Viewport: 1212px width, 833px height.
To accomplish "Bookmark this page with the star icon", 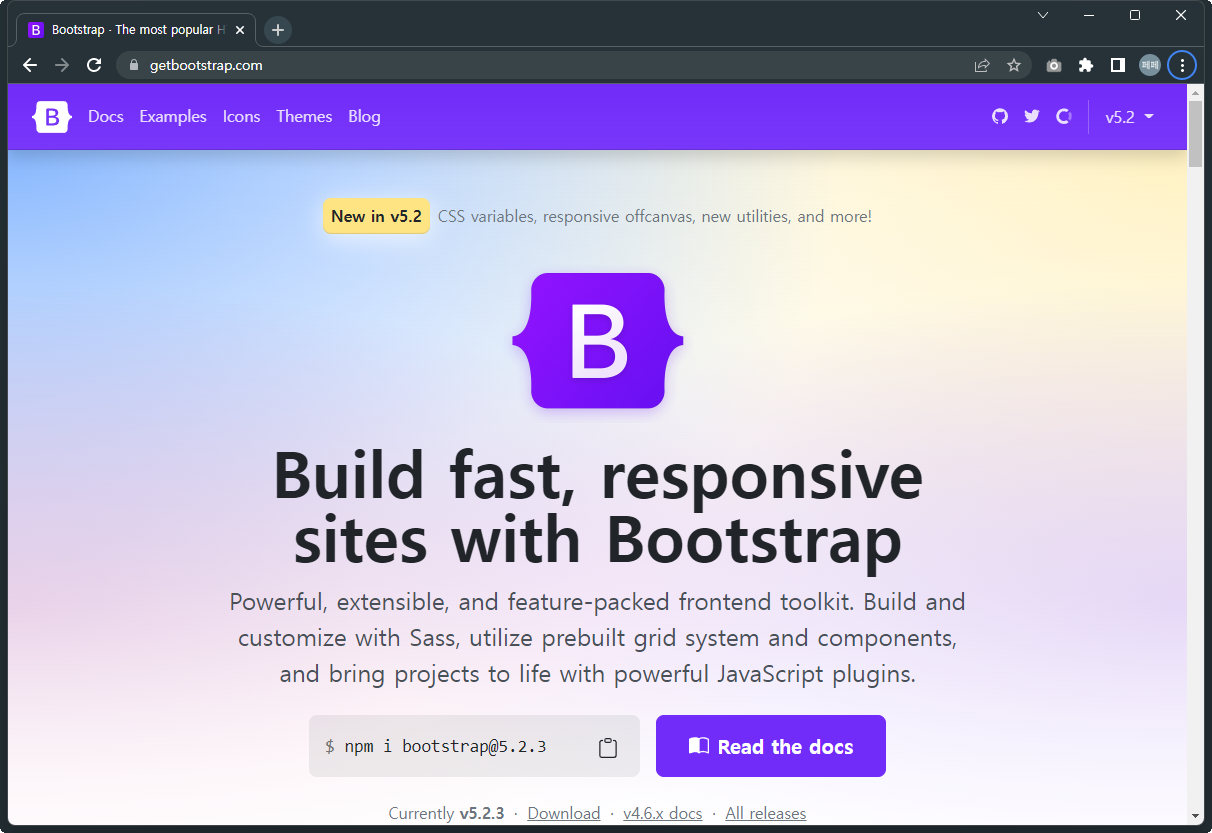I will pos(1014,65).
